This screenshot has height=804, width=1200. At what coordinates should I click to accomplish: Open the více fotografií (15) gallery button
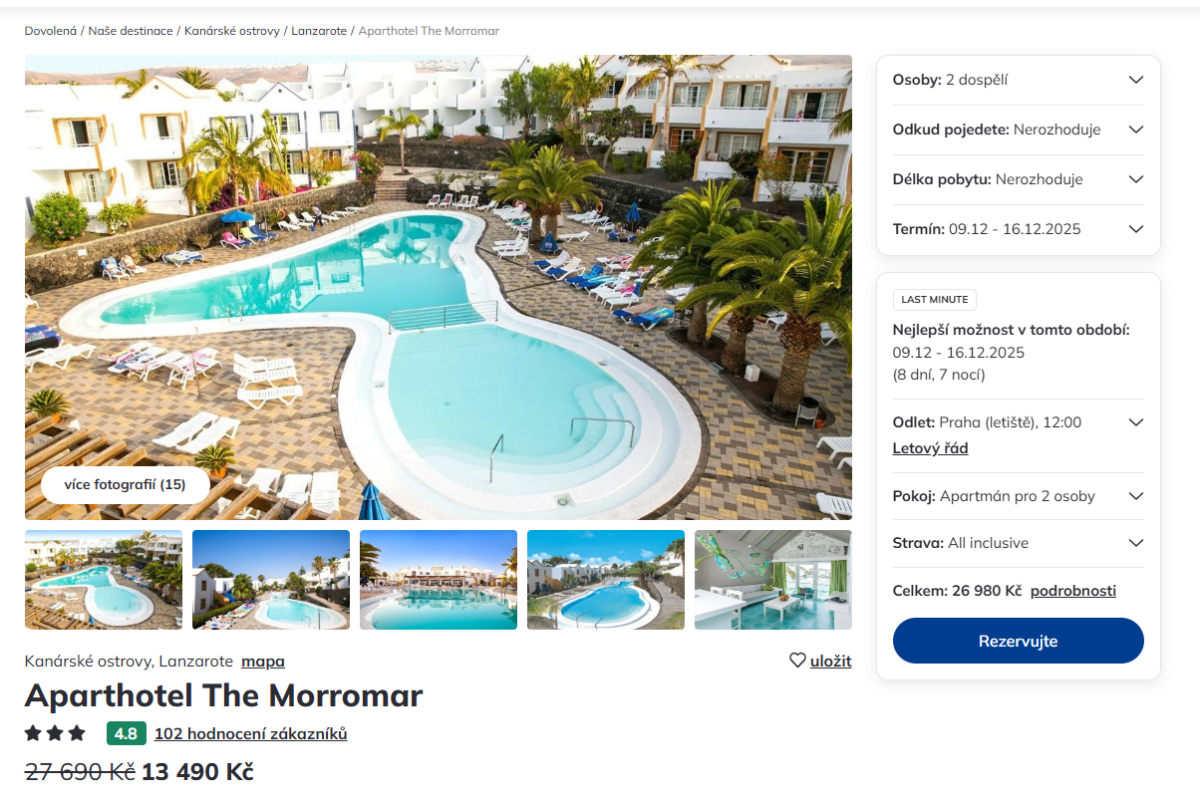pos(125,485)
